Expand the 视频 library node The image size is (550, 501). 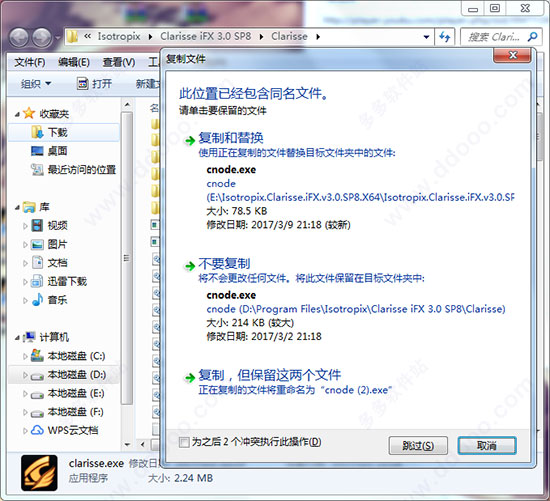[25, 226]
